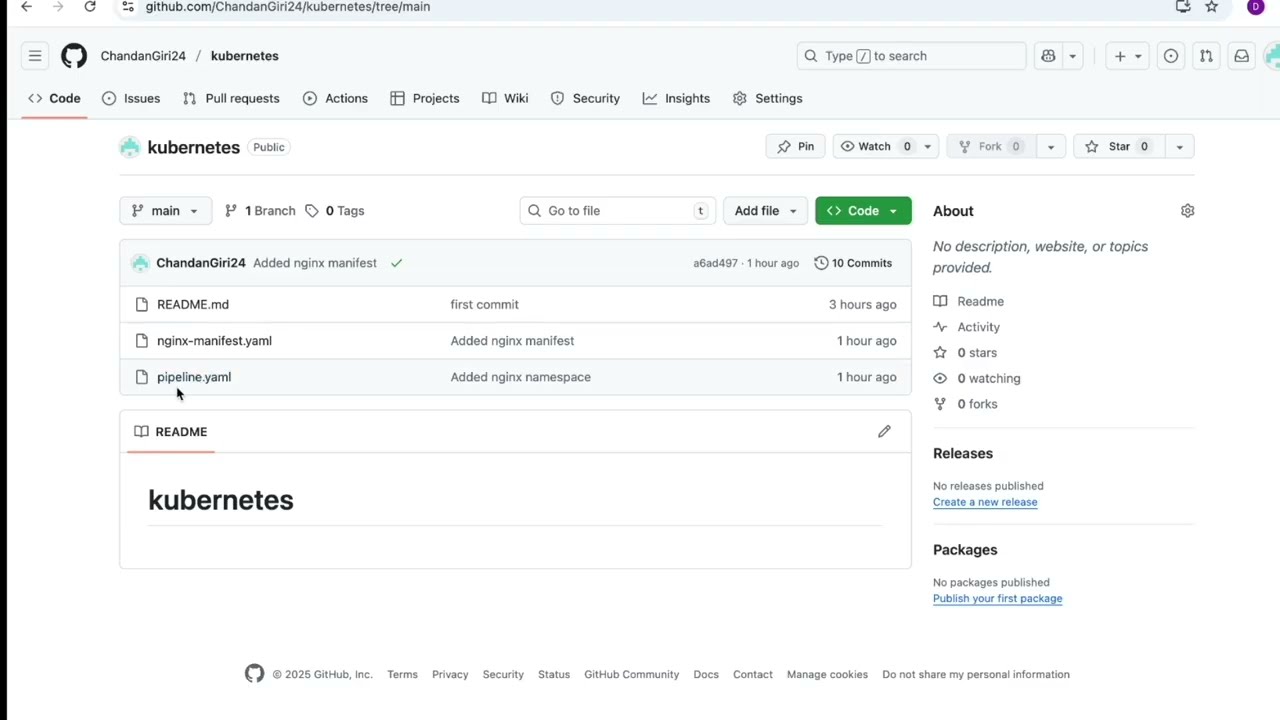1280x720 pixels.
Task: Click the footer GitHub logo
Action: coord(255,674)
